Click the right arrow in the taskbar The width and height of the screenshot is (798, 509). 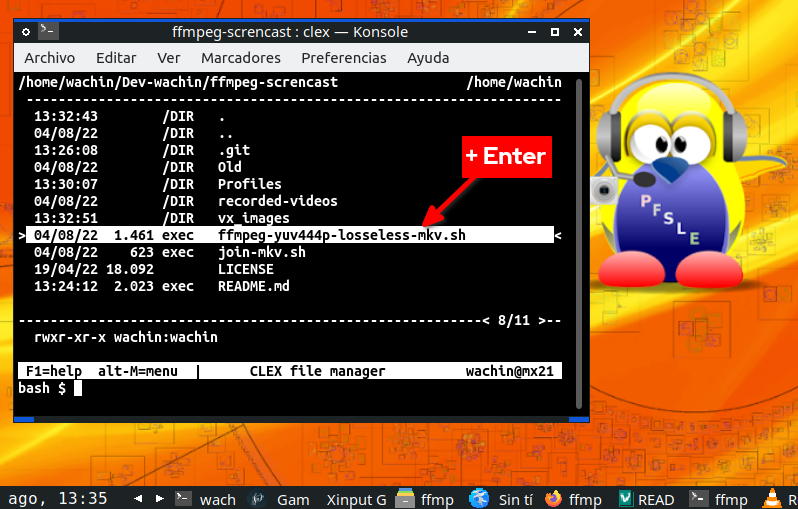(159, 499)
